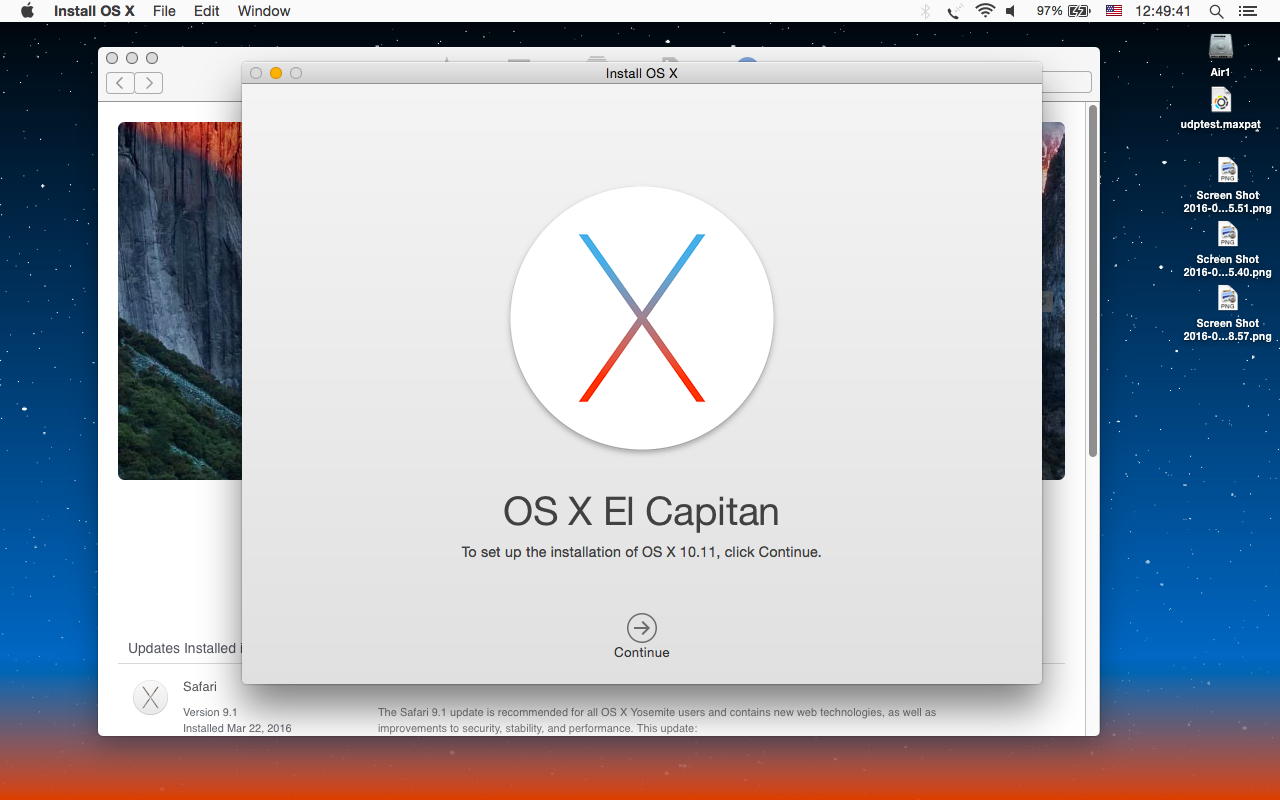Go back in the App Store window
The width and height of the screenshot is (1280, 800).
click(120, 83)
